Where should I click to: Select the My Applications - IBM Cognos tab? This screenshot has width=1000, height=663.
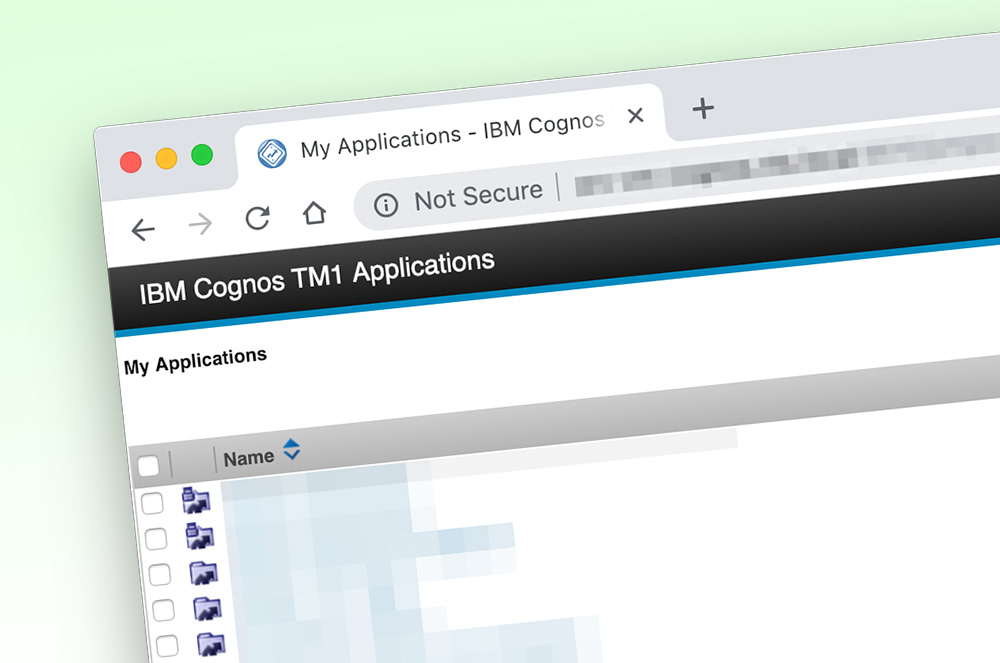tap(452, 135)
